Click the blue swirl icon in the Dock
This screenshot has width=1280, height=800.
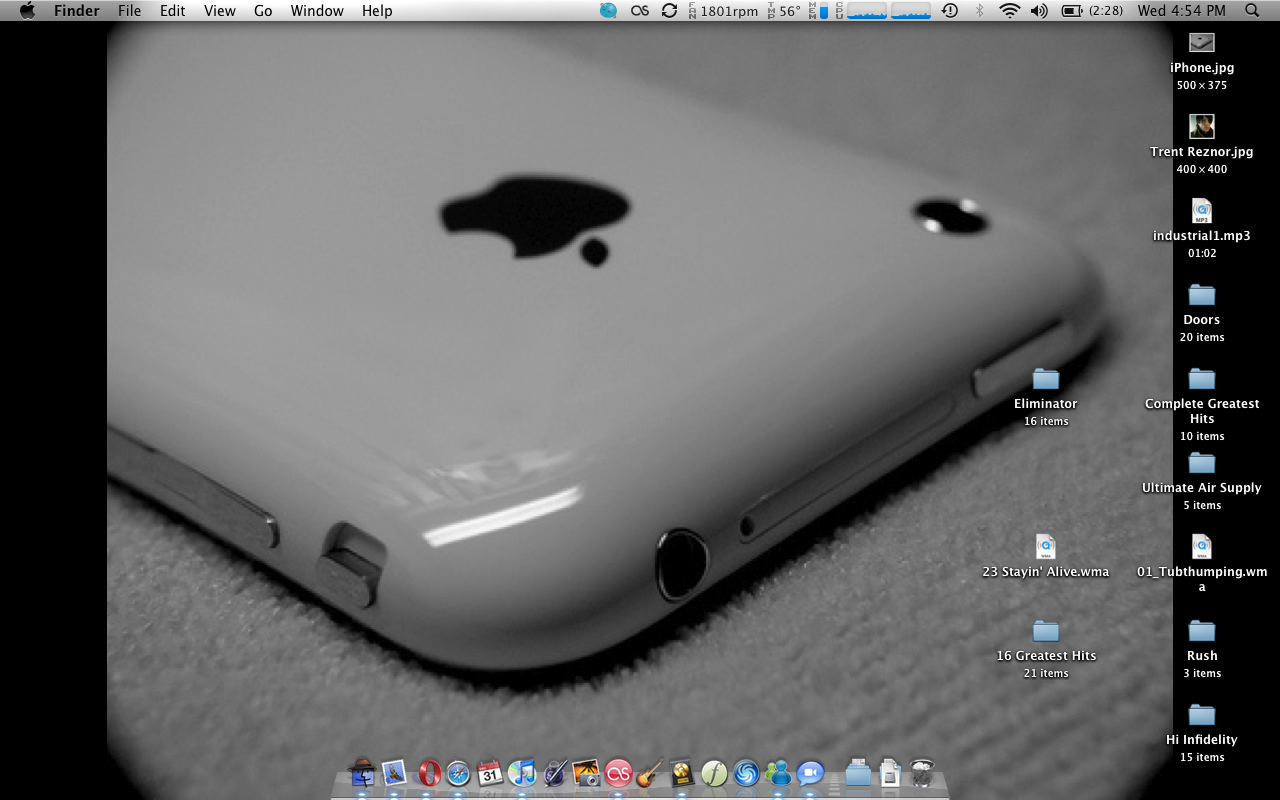click(746, 773)
